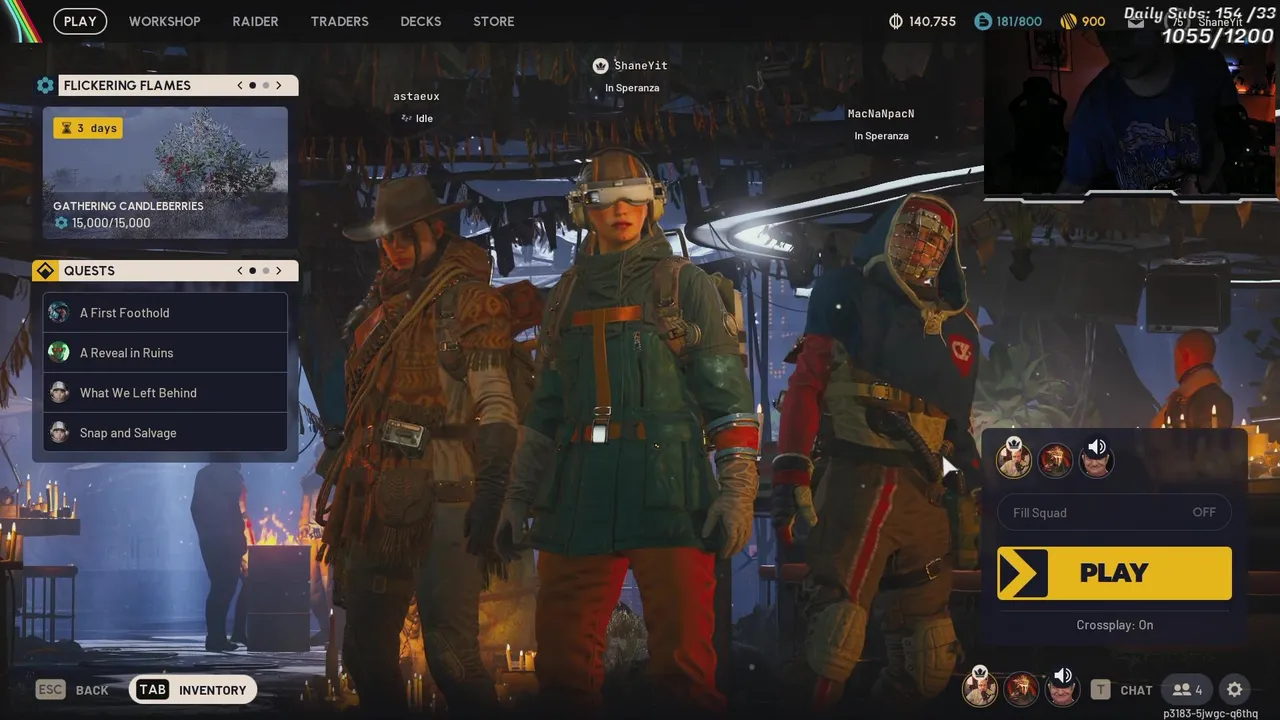Click the What We Left Behind quest icon
The image size is (1280, 720).
coord(59,392)
